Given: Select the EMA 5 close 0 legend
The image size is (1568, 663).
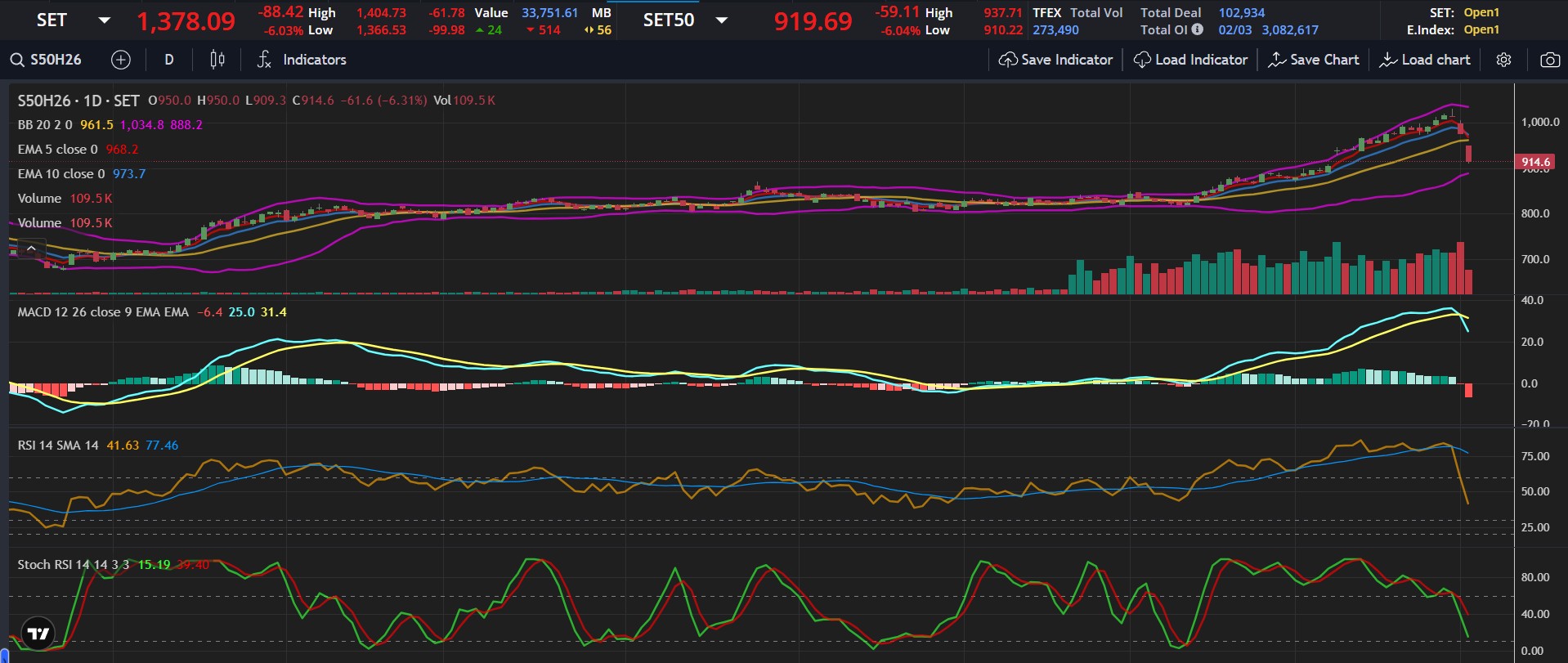Looking at the screenshot, I should [57, 150].
